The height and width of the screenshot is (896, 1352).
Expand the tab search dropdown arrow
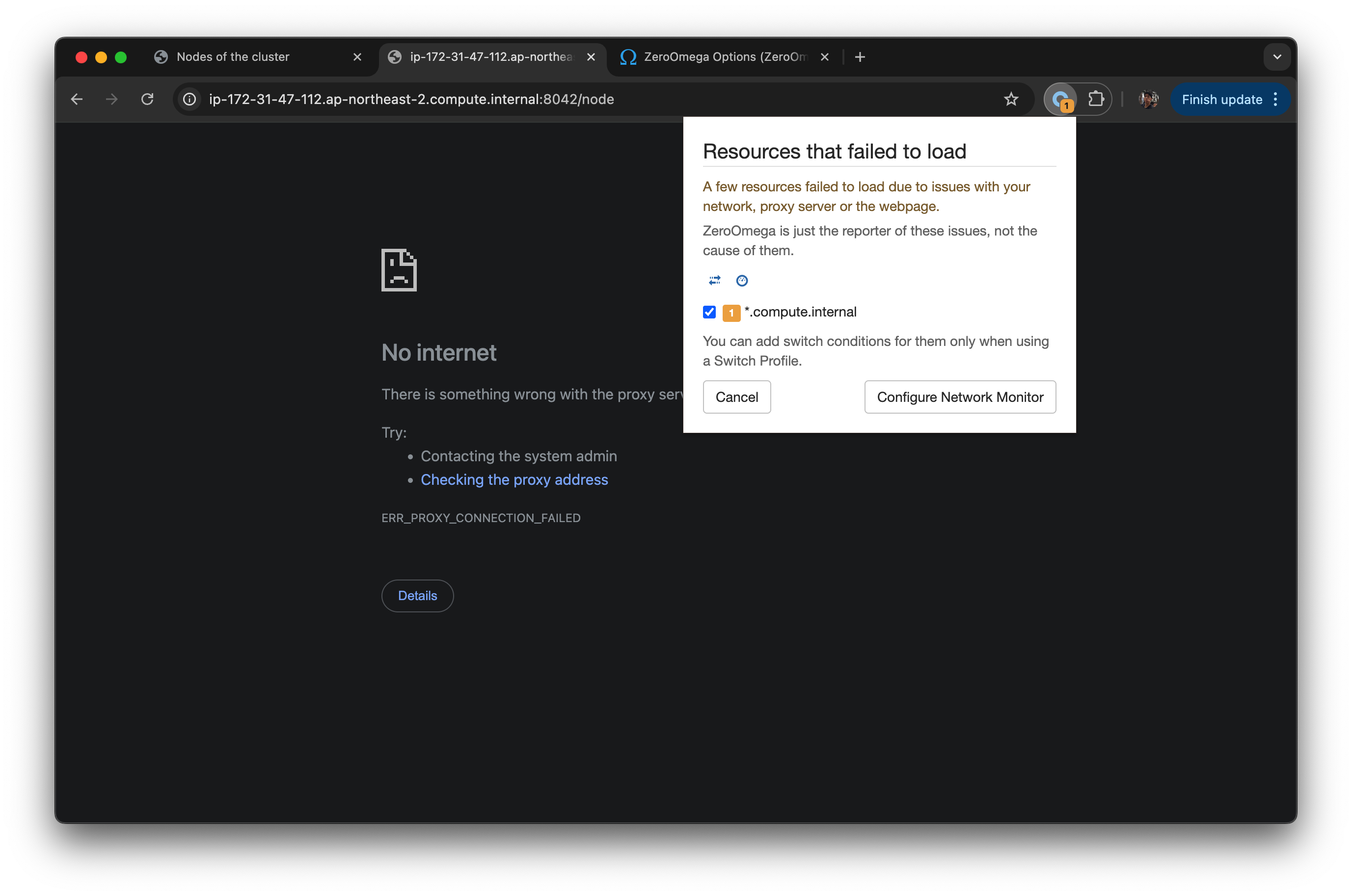(1276, 56)
